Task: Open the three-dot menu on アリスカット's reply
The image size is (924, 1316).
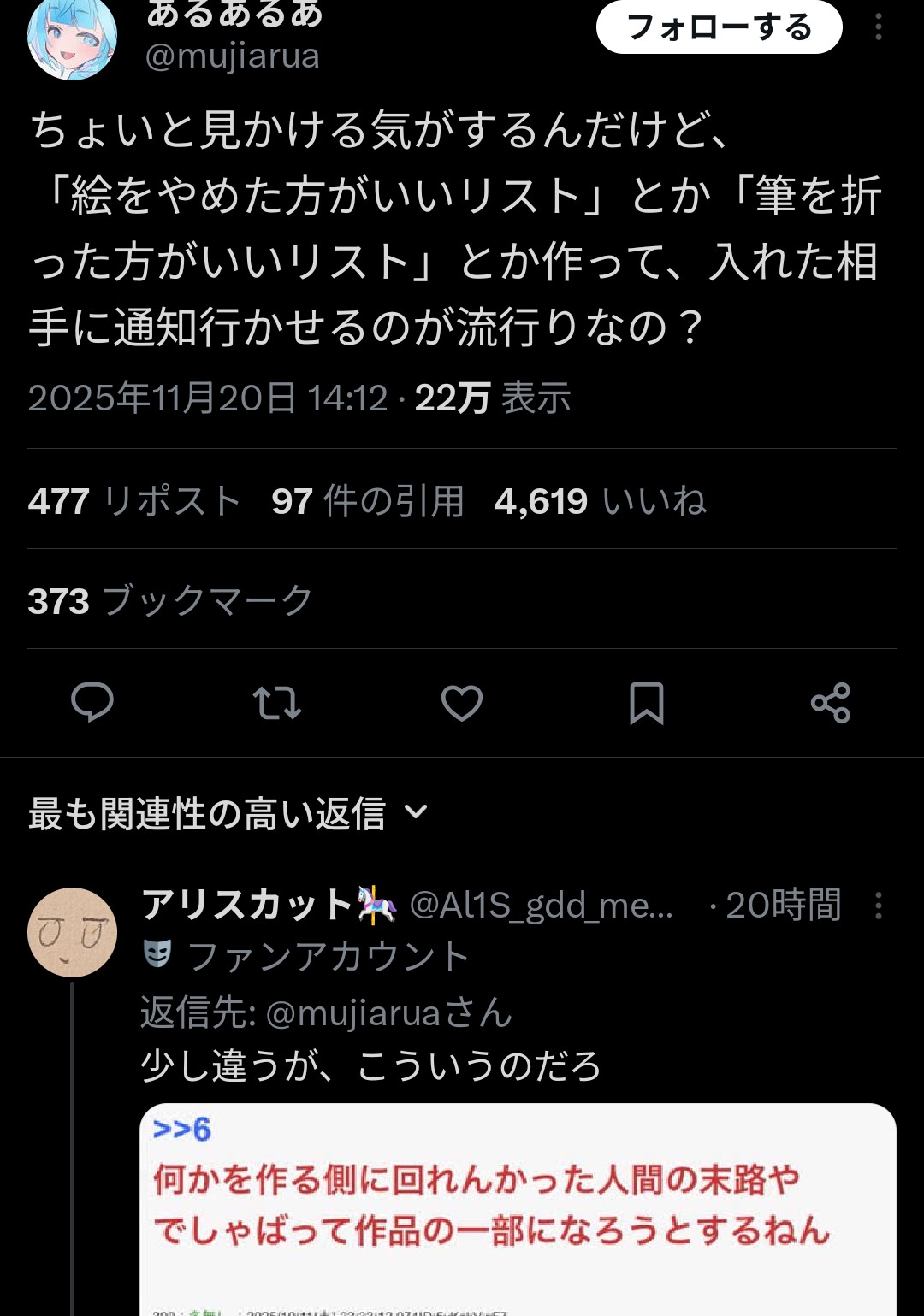Action: [878, 906]
